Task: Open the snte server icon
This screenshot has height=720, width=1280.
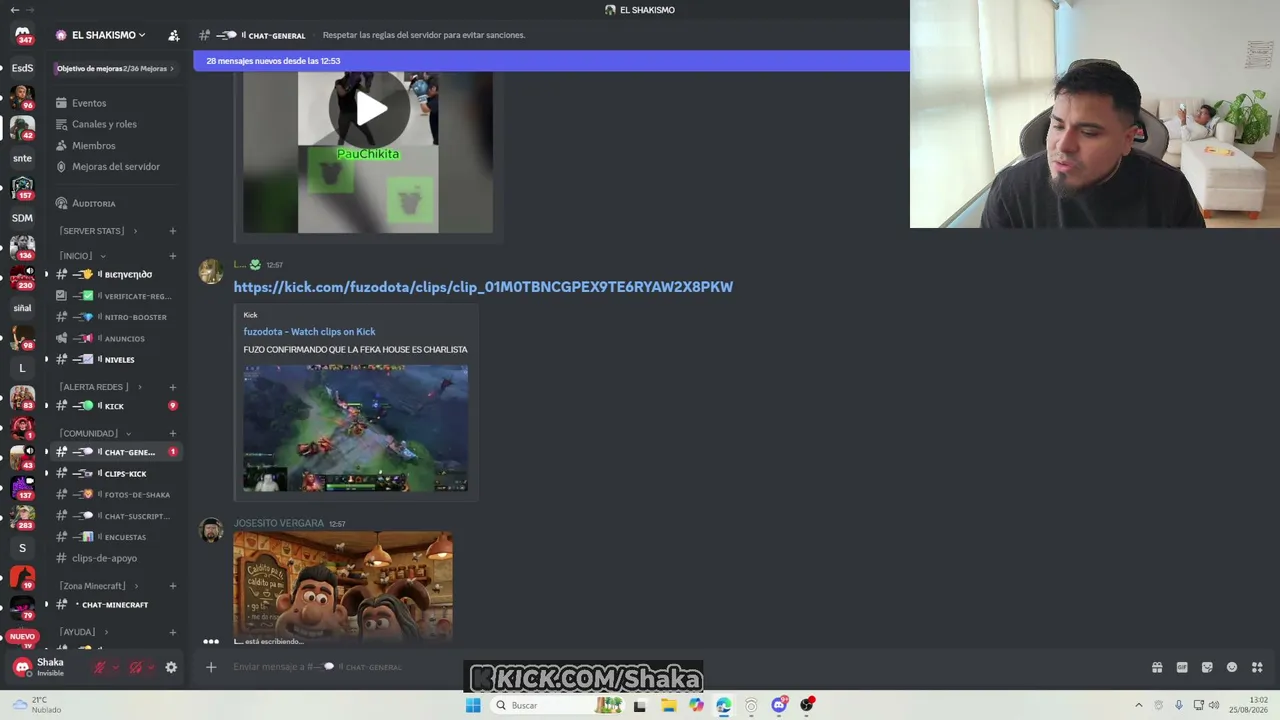Action: (22, 158)
